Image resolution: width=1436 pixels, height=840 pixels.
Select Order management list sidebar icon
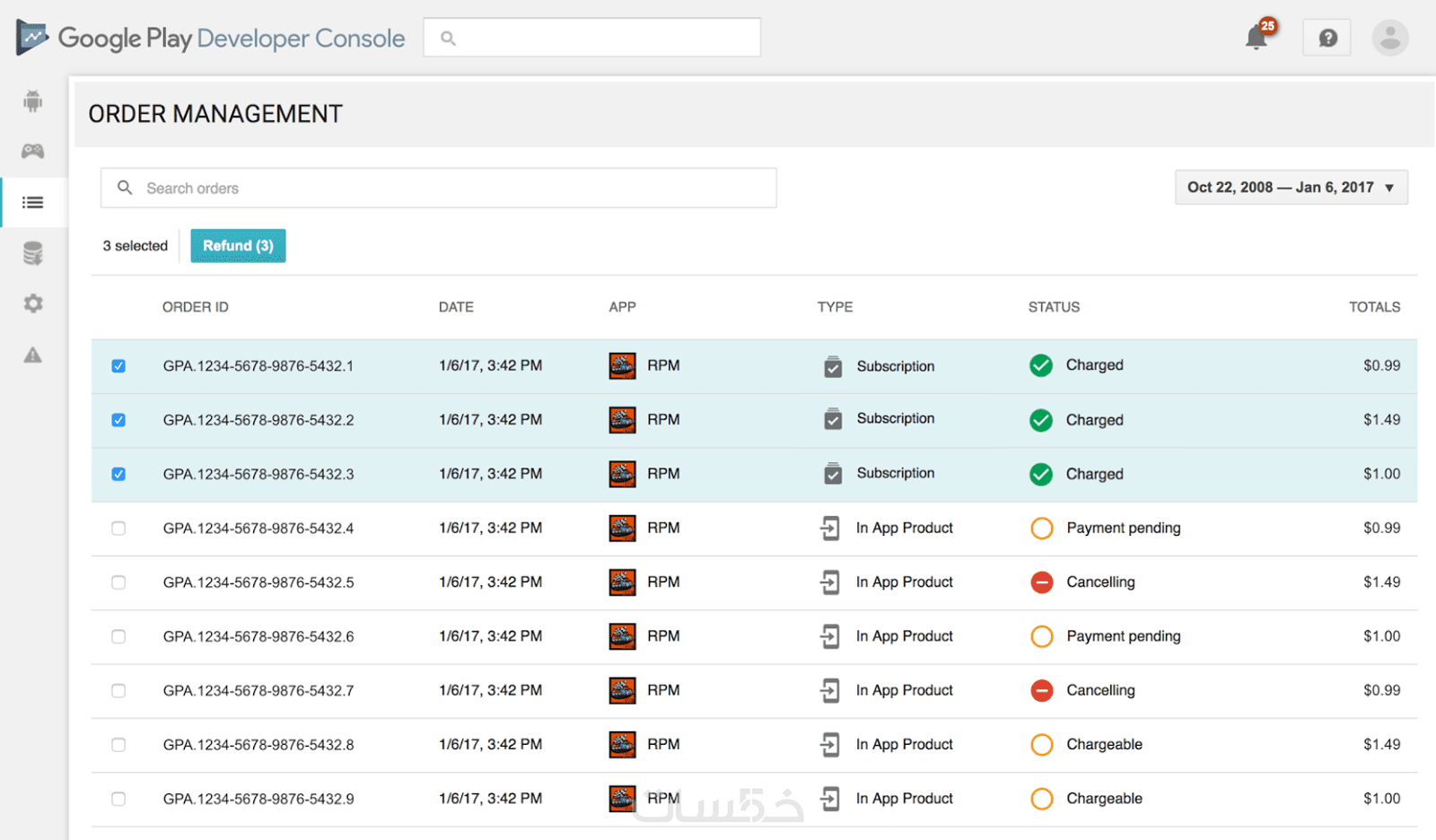[33, 202]
